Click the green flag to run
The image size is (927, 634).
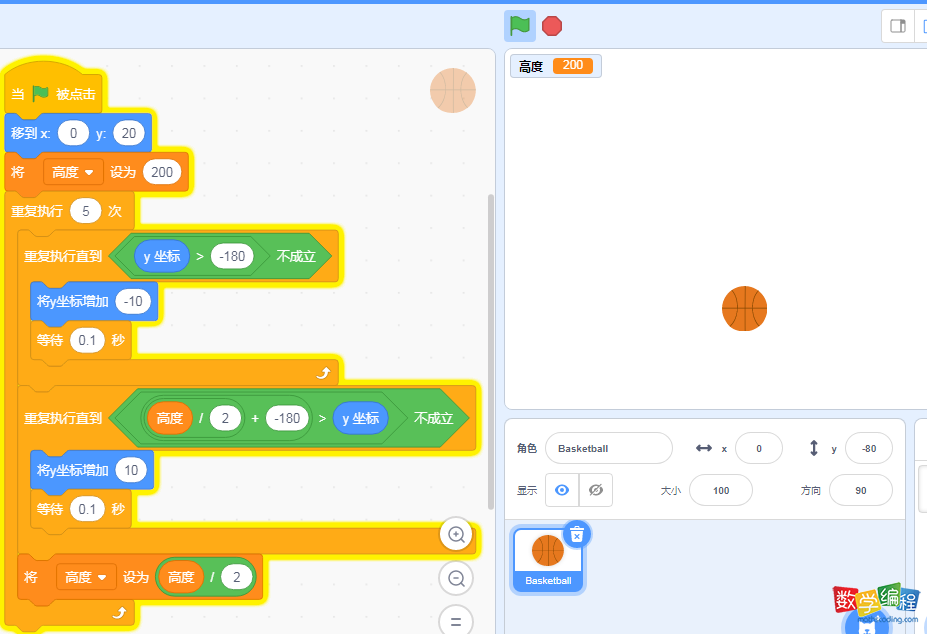click(x=519, y=26)
